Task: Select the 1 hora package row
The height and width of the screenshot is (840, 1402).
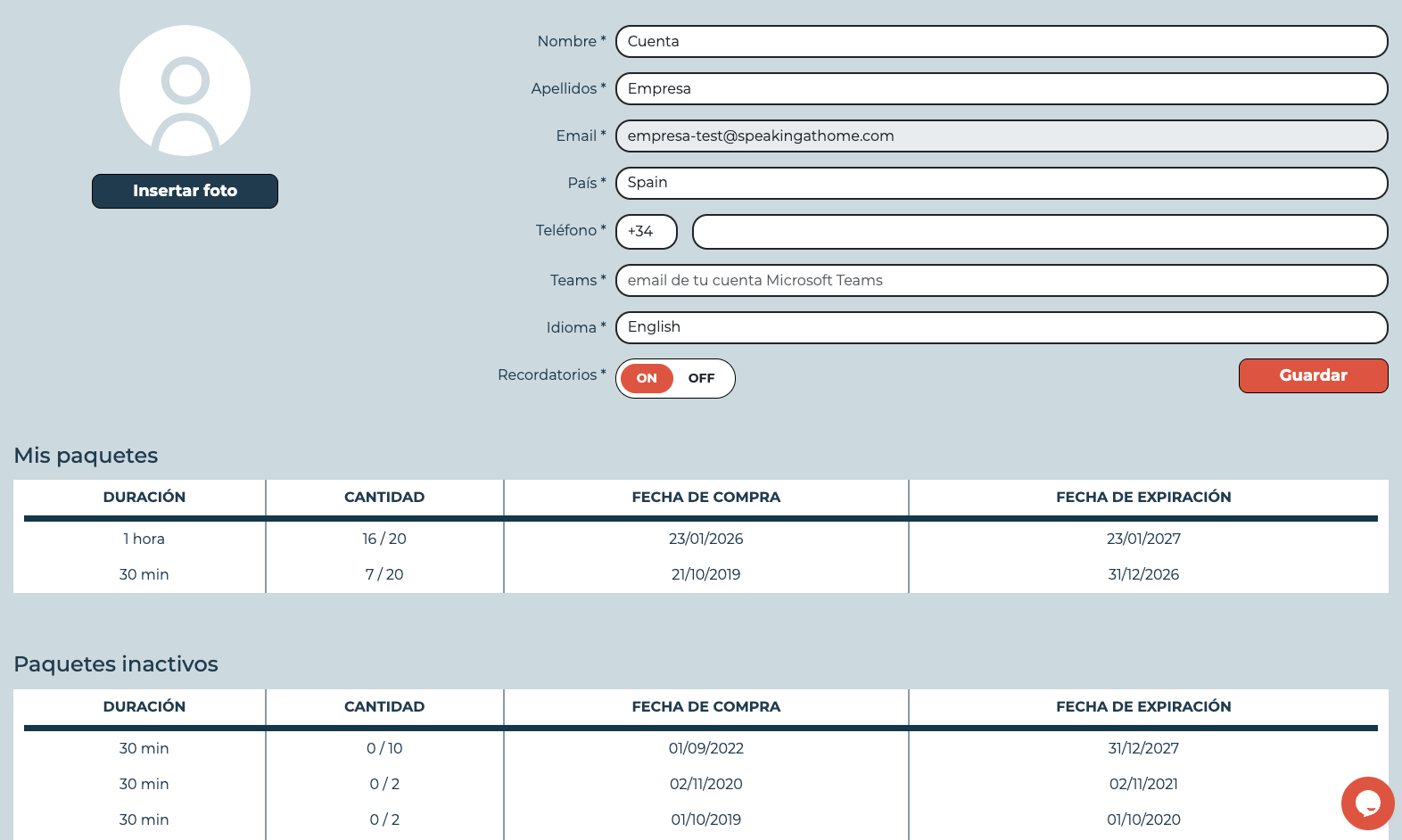Action: [x=701, y=539]
